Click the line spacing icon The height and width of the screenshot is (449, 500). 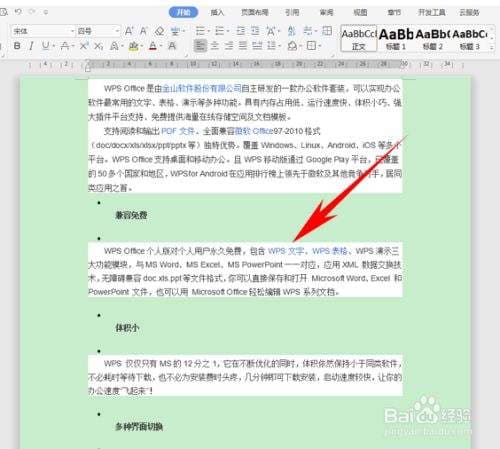tap(272, 45)
